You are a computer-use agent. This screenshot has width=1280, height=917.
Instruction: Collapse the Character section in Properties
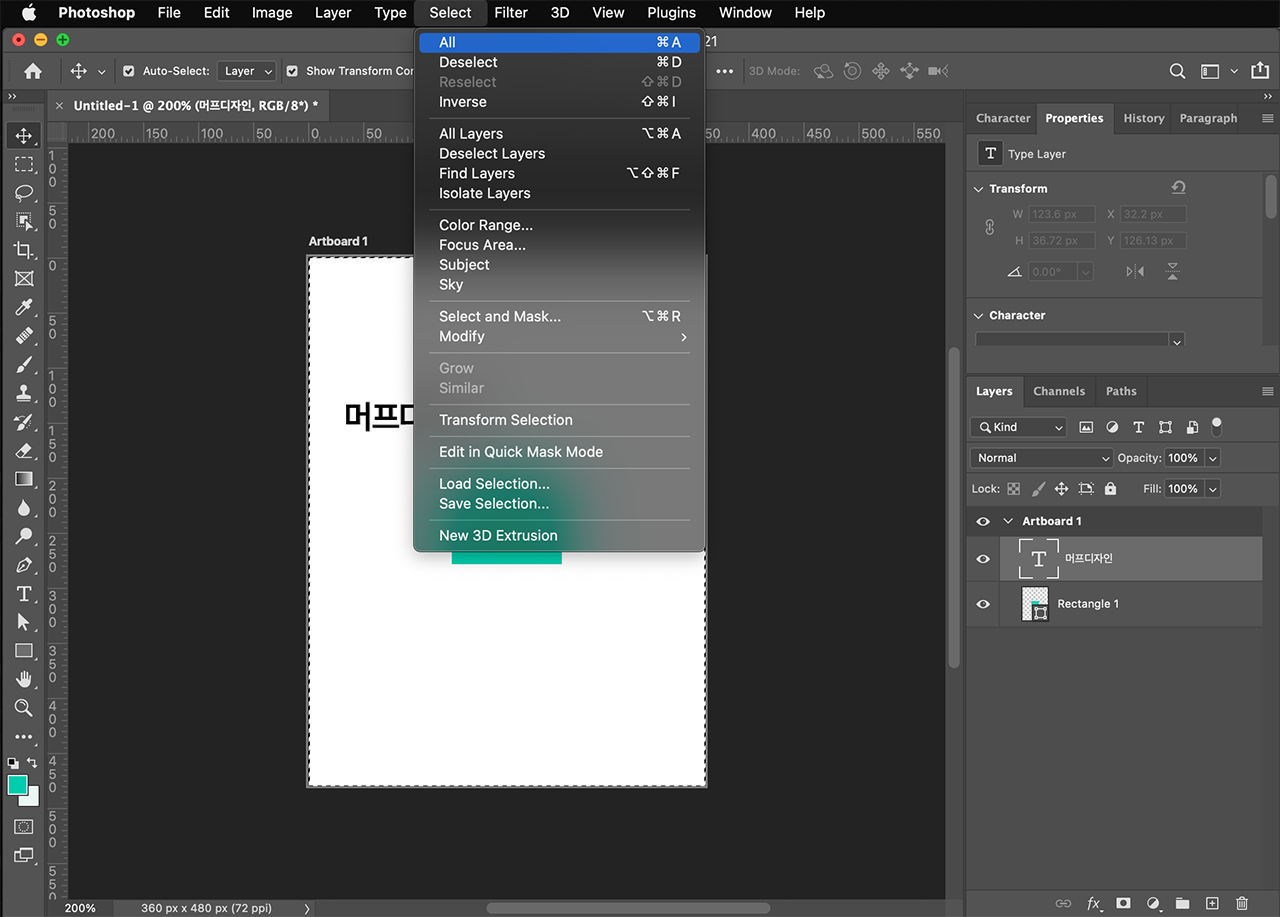978,315
